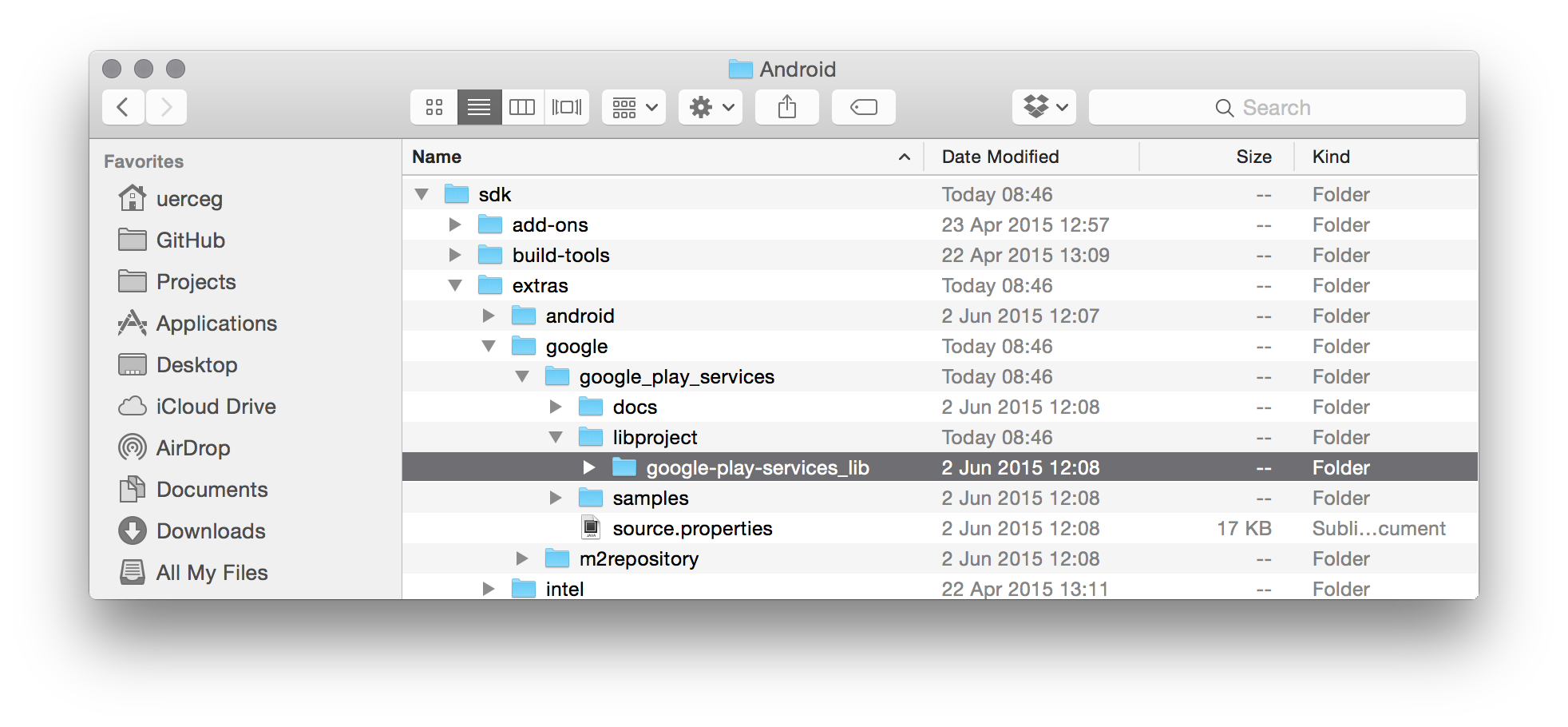Expand the intel folder
The width and height of the screenshot is (1568, 727).
coord(489,589)
